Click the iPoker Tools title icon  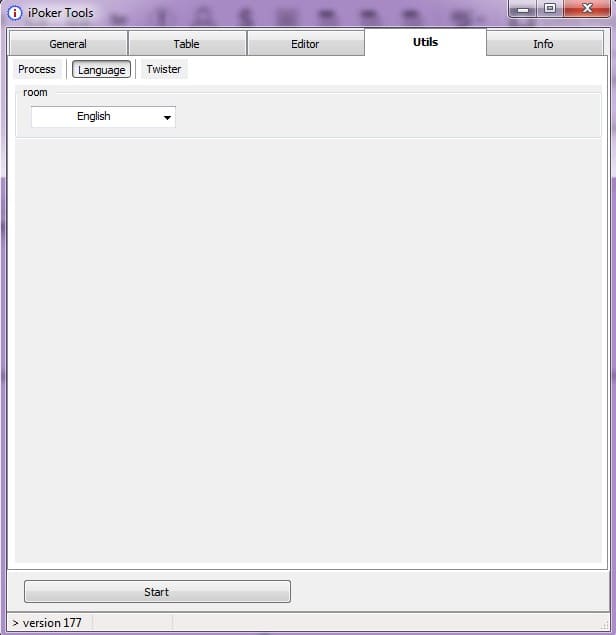(x=15, y=13)
